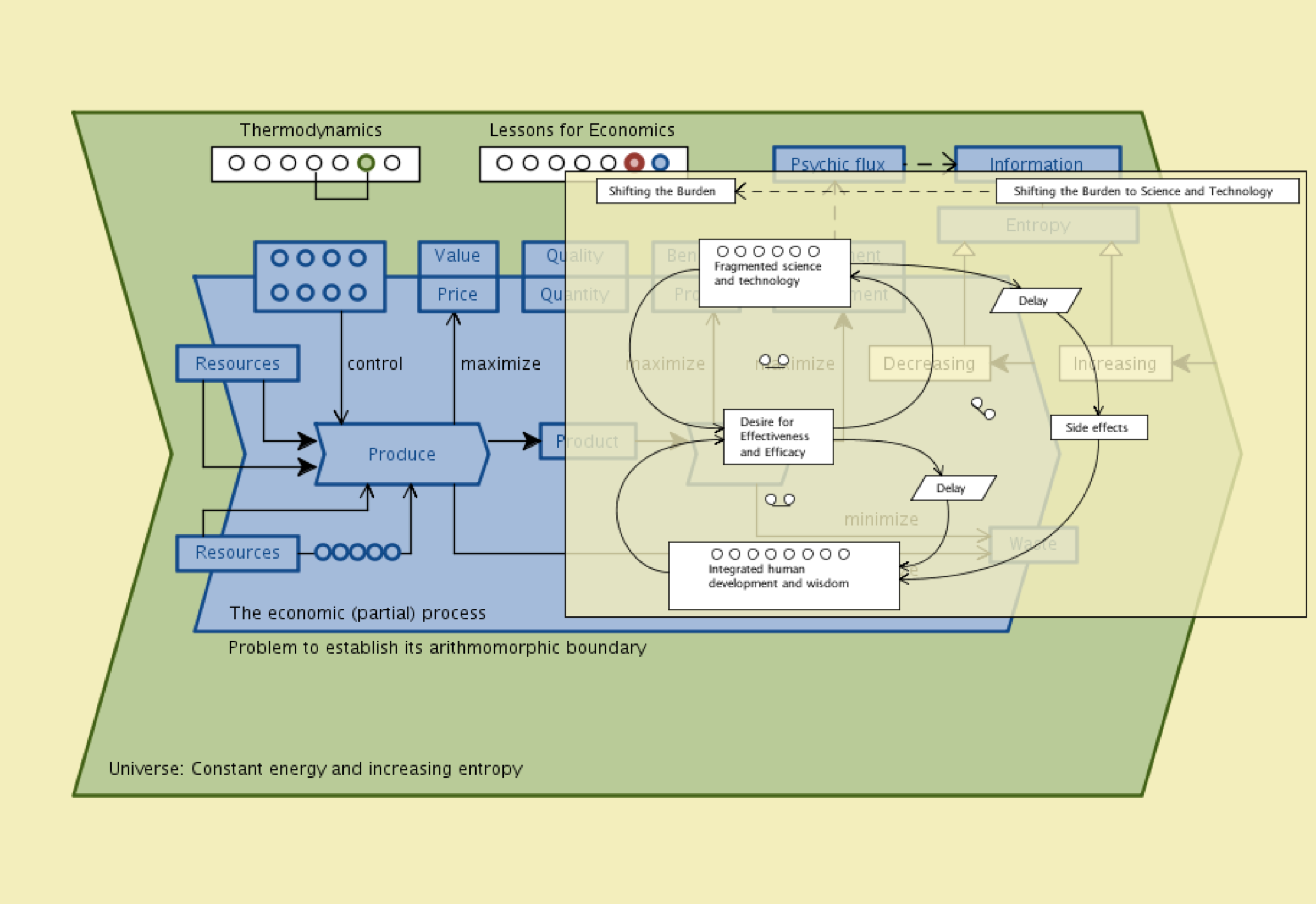Open the Shifting the Burden label
1316x904 pixels.
tap(665, 191)
